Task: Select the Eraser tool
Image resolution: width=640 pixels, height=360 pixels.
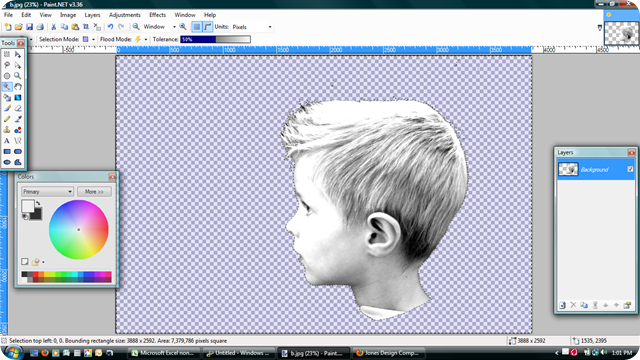Action: 18,108
